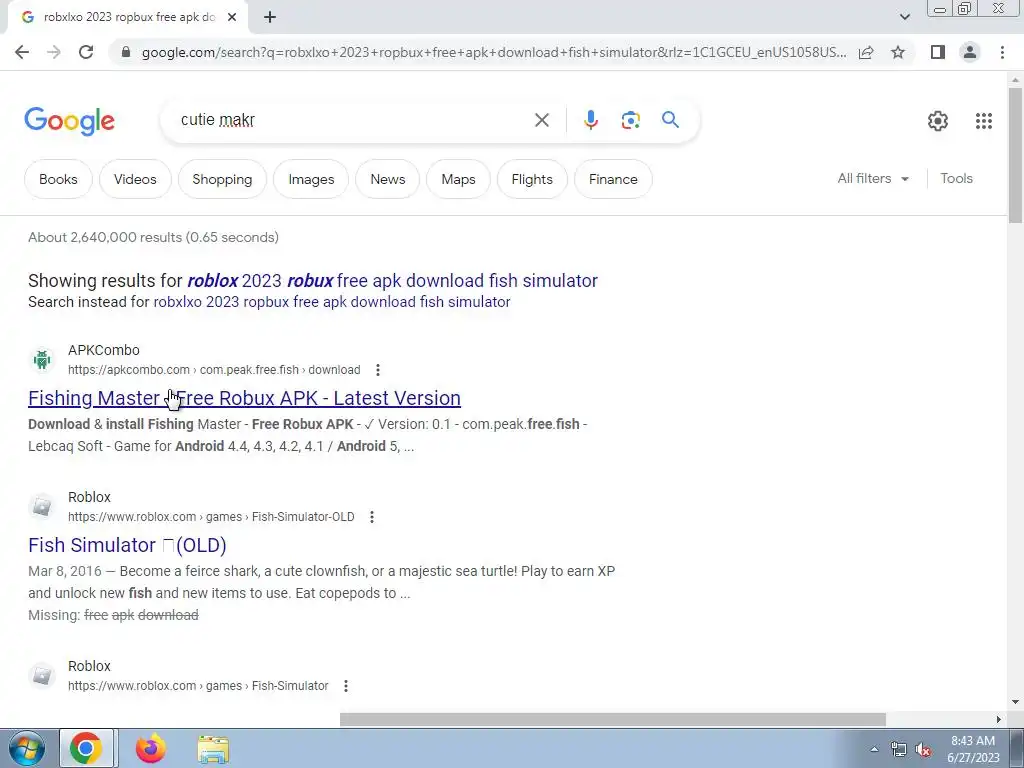
Task: Click horizontal scrollbar right arrow
Action: 999,720
